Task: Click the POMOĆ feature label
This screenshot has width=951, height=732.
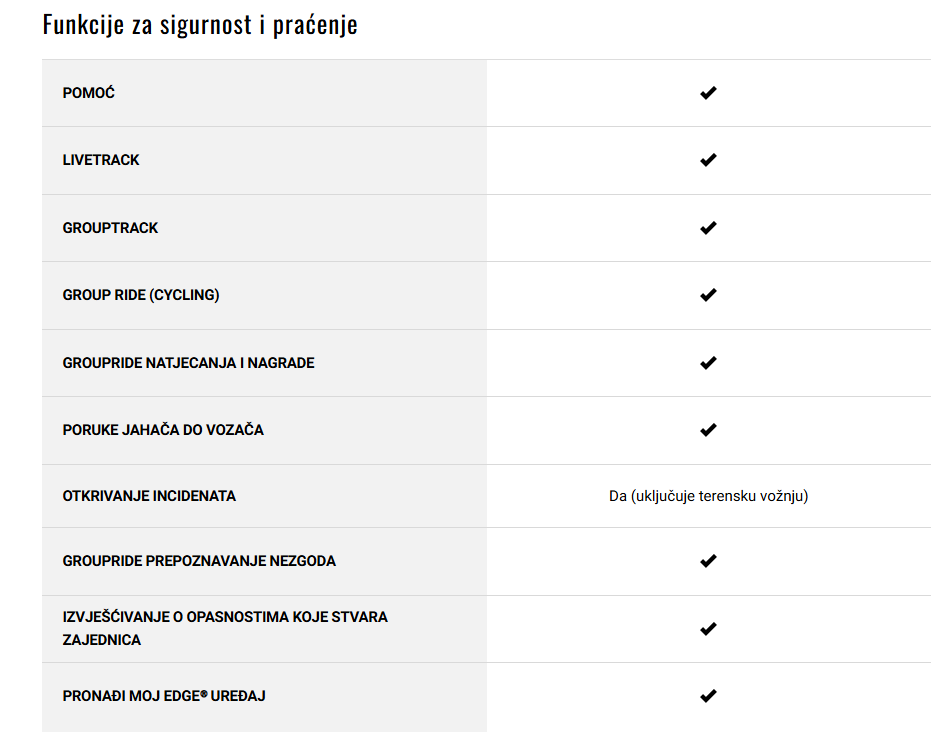Action: 89,93
